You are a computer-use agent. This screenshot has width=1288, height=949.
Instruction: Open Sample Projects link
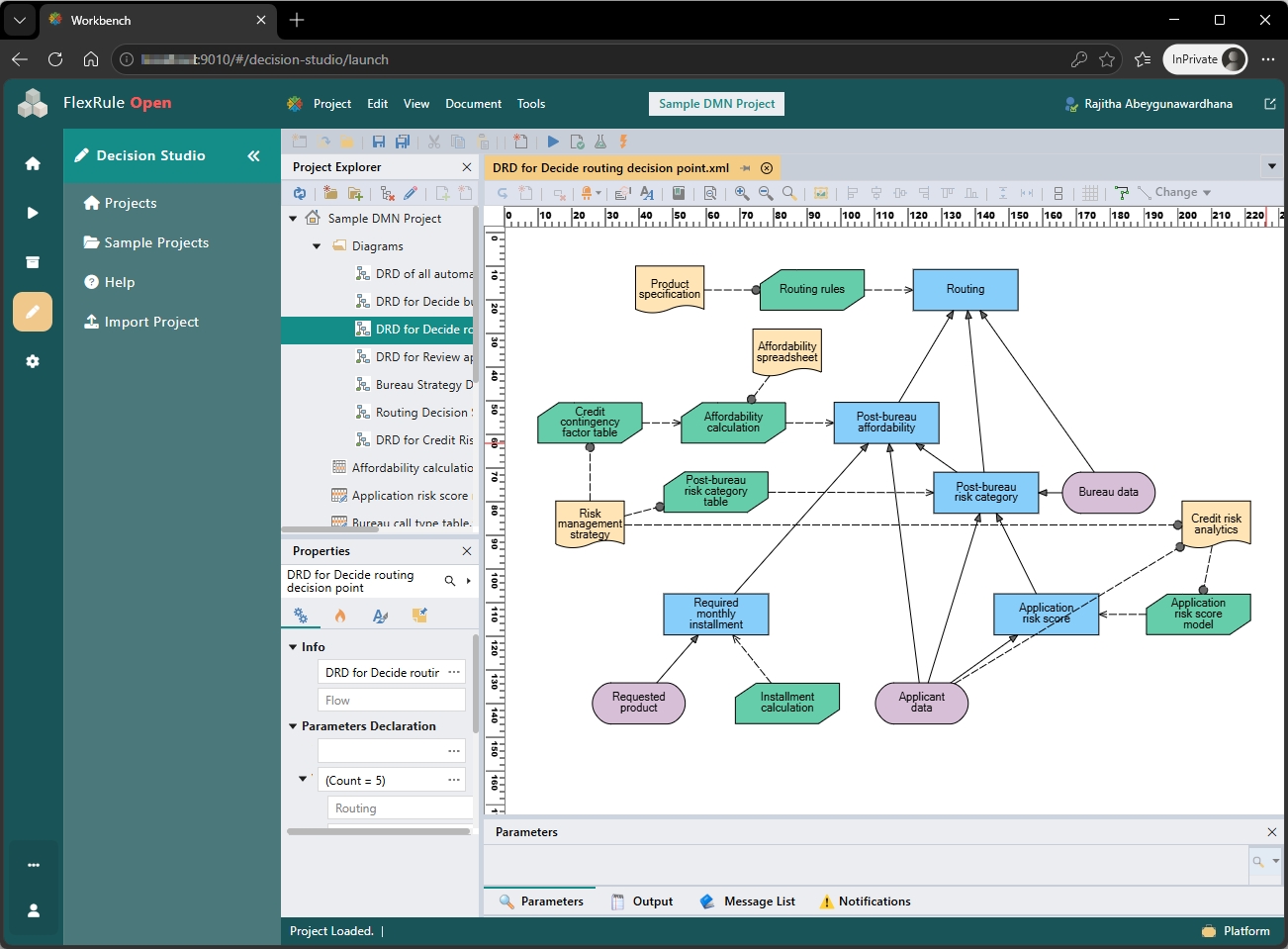146,242
